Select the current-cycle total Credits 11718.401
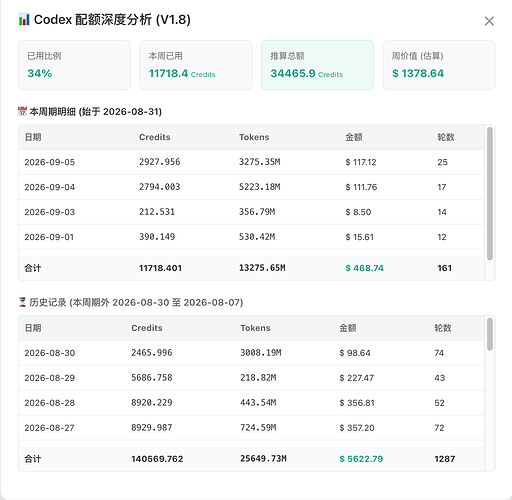 coord(160,268)
